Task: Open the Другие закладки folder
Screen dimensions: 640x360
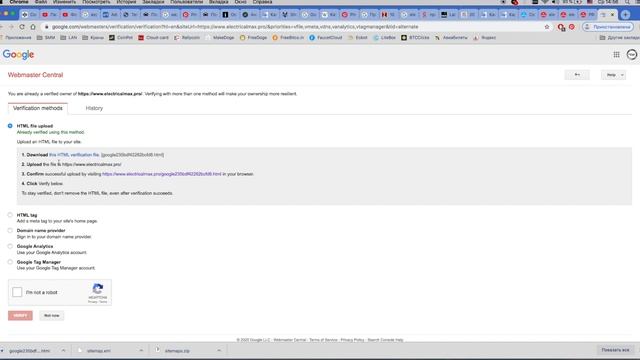Action: pyautogui.click(x=620, y=38)
